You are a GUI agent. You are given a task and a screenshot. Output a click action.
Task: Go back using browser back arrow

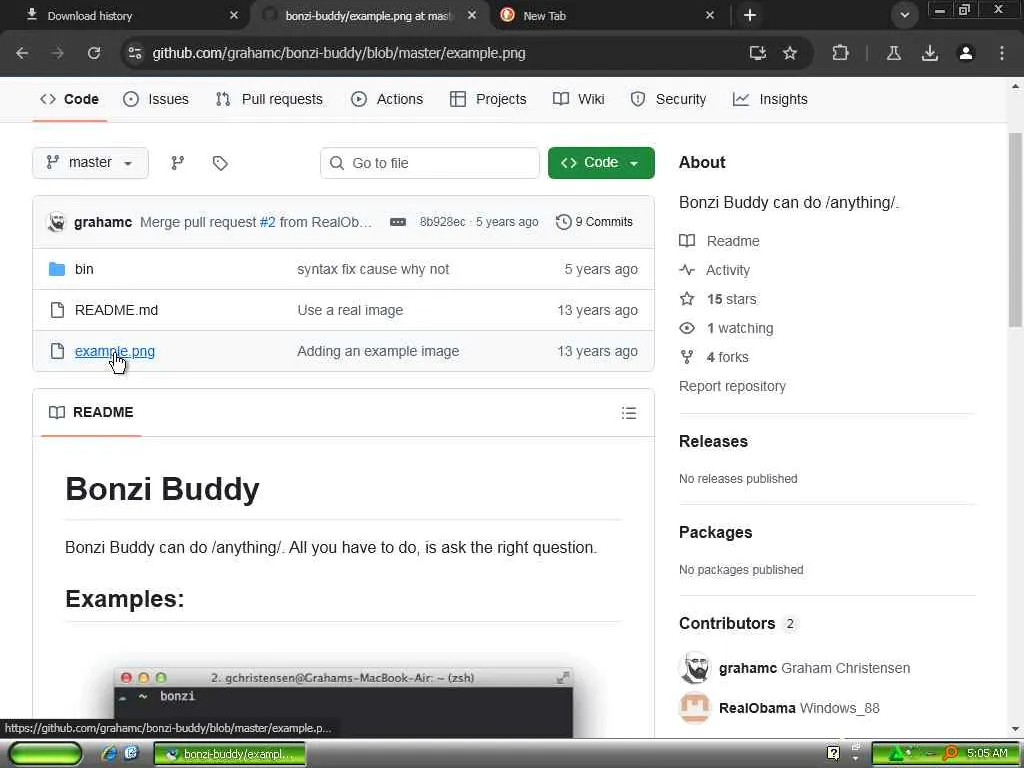click(22, 53)
